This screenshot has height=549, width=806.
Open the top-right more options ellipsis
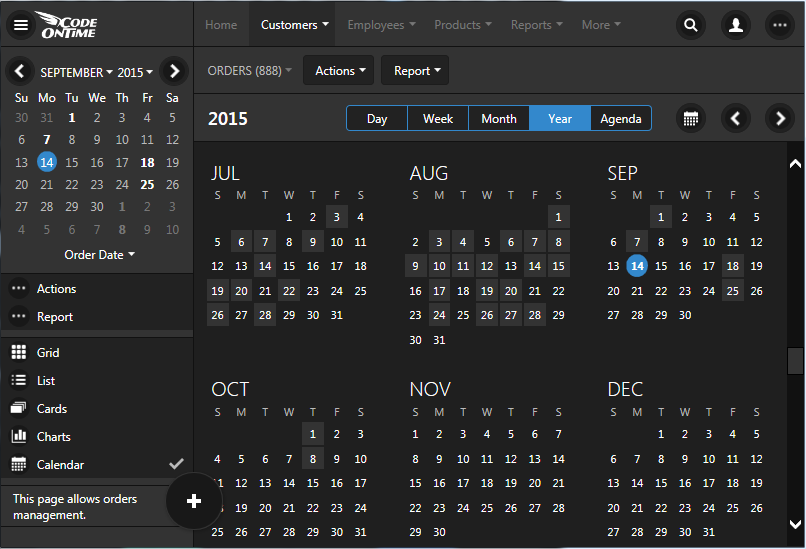781,25
